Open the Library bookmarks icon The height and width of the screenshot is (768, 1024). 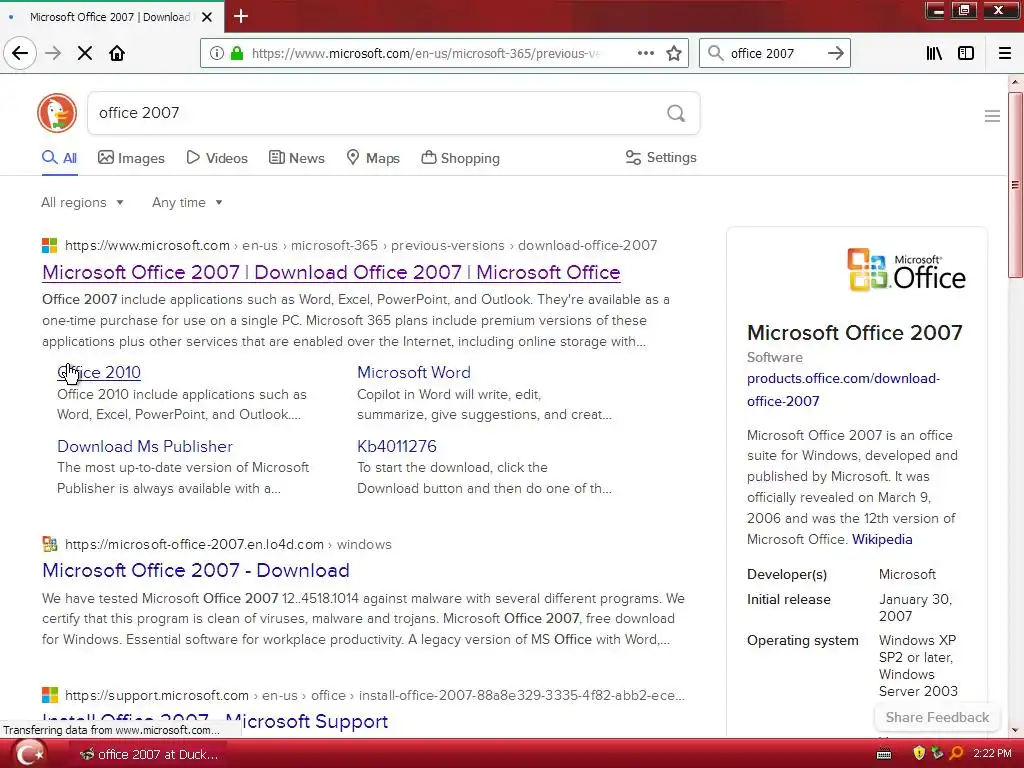tap(934, 53)
